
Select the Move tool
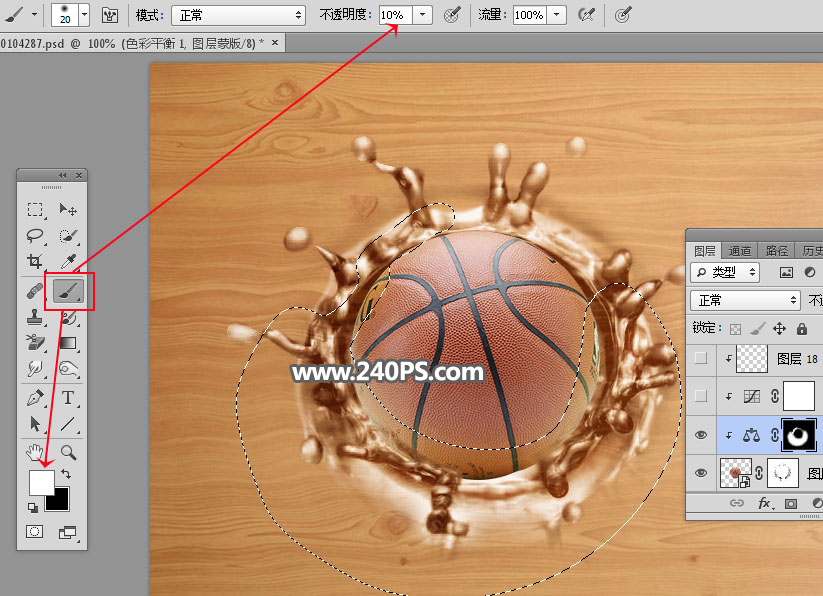[68, 210]
